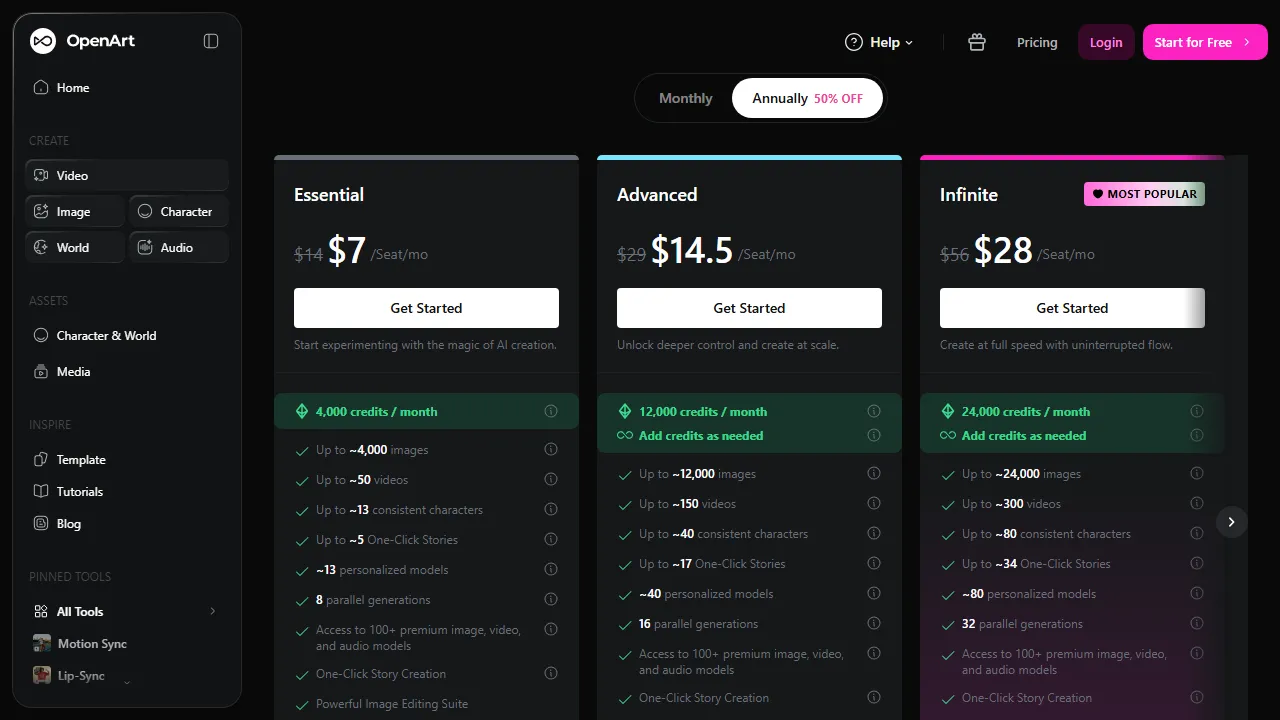Click the OpenArt logo icon
The image size is (1280, 720).
42,41
